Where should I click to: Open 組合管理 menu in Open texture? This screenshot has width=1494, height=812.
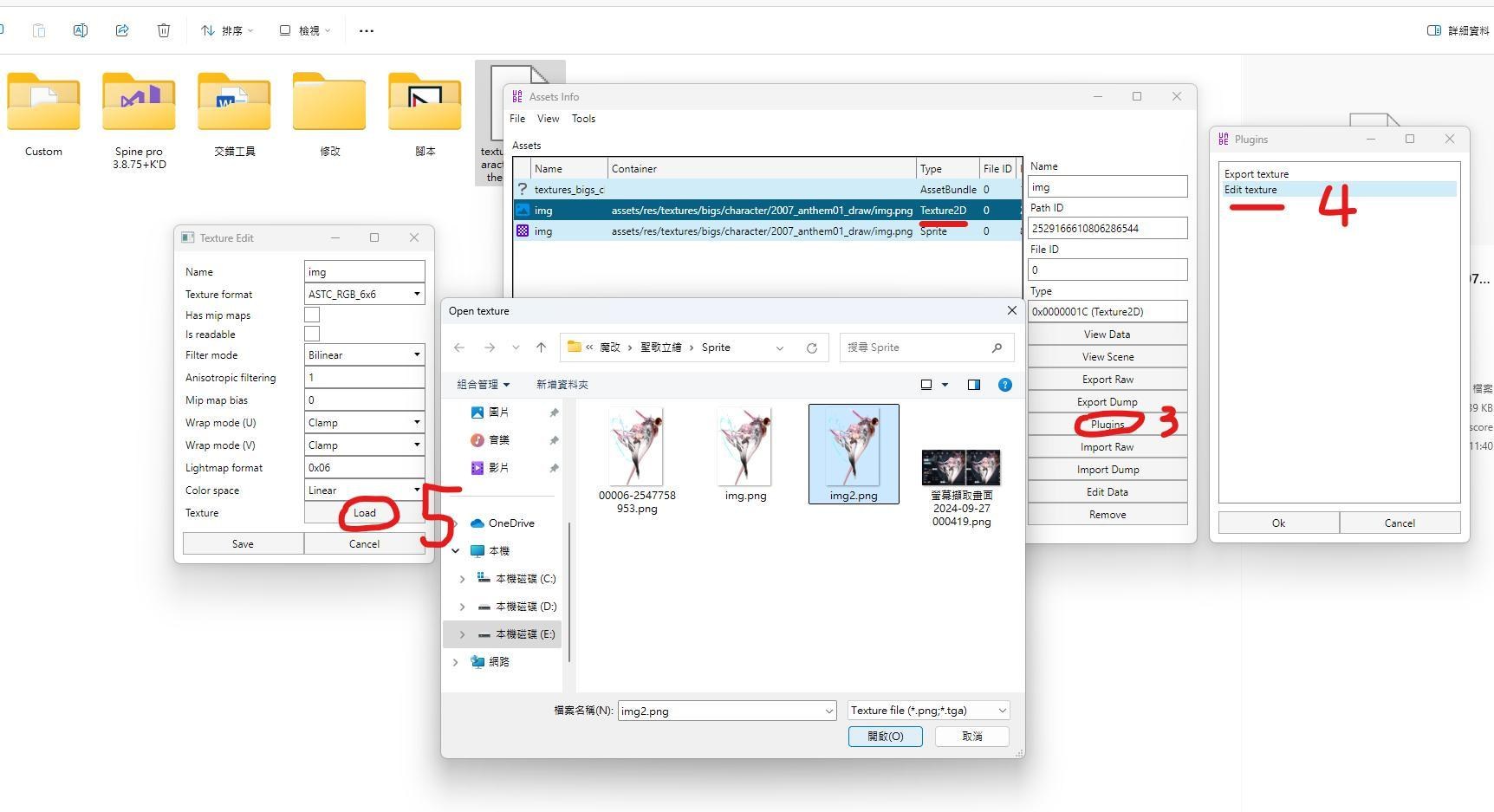click(483, 385)
